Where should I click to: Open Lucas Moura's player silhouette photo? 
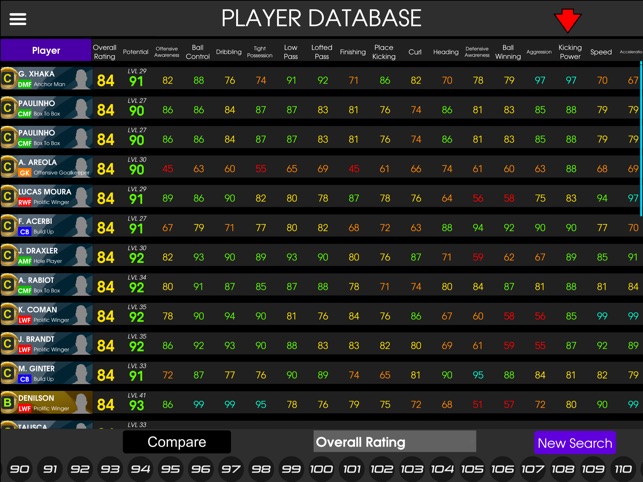point(81,196)
